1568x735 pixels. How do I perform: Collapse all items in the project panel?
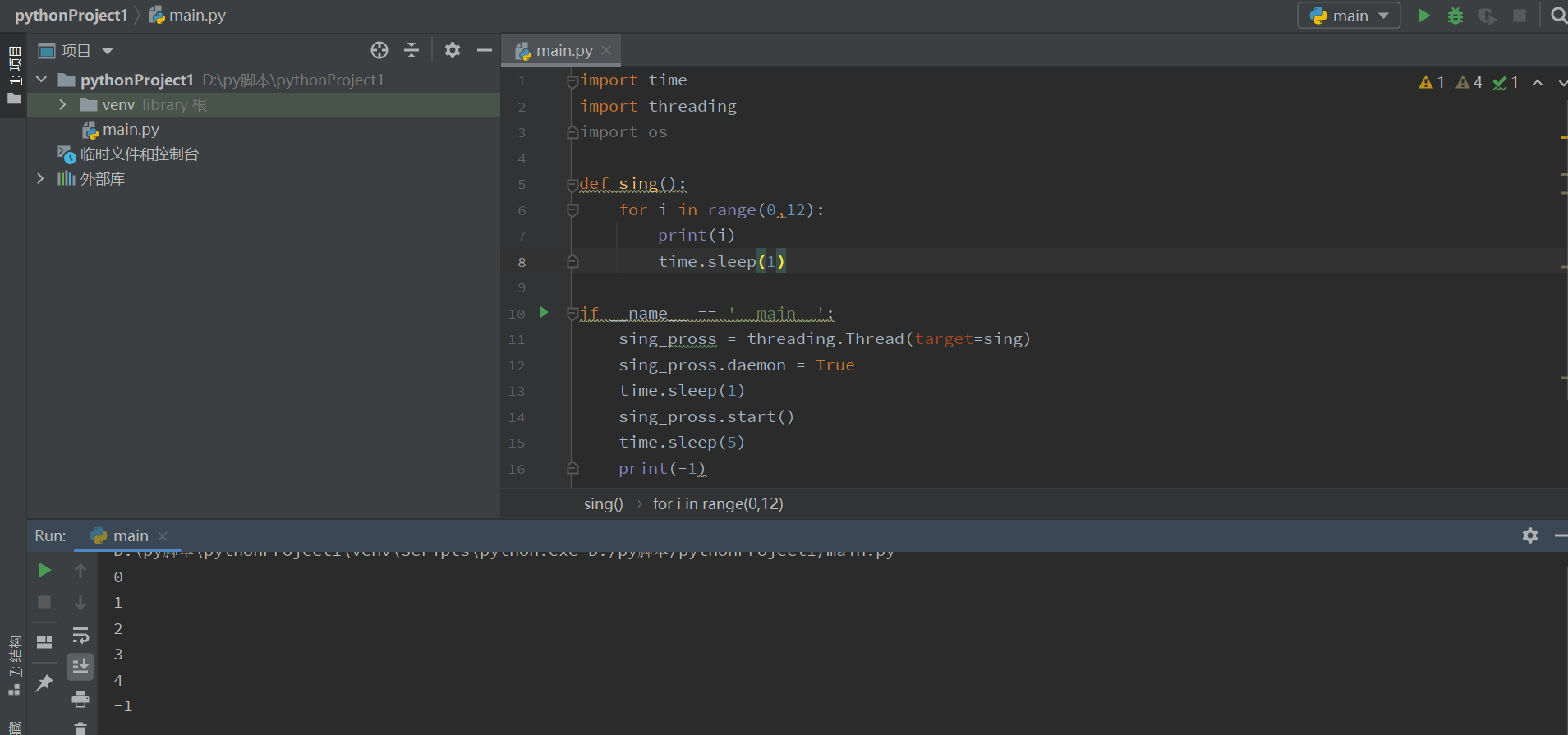(412, 50)
